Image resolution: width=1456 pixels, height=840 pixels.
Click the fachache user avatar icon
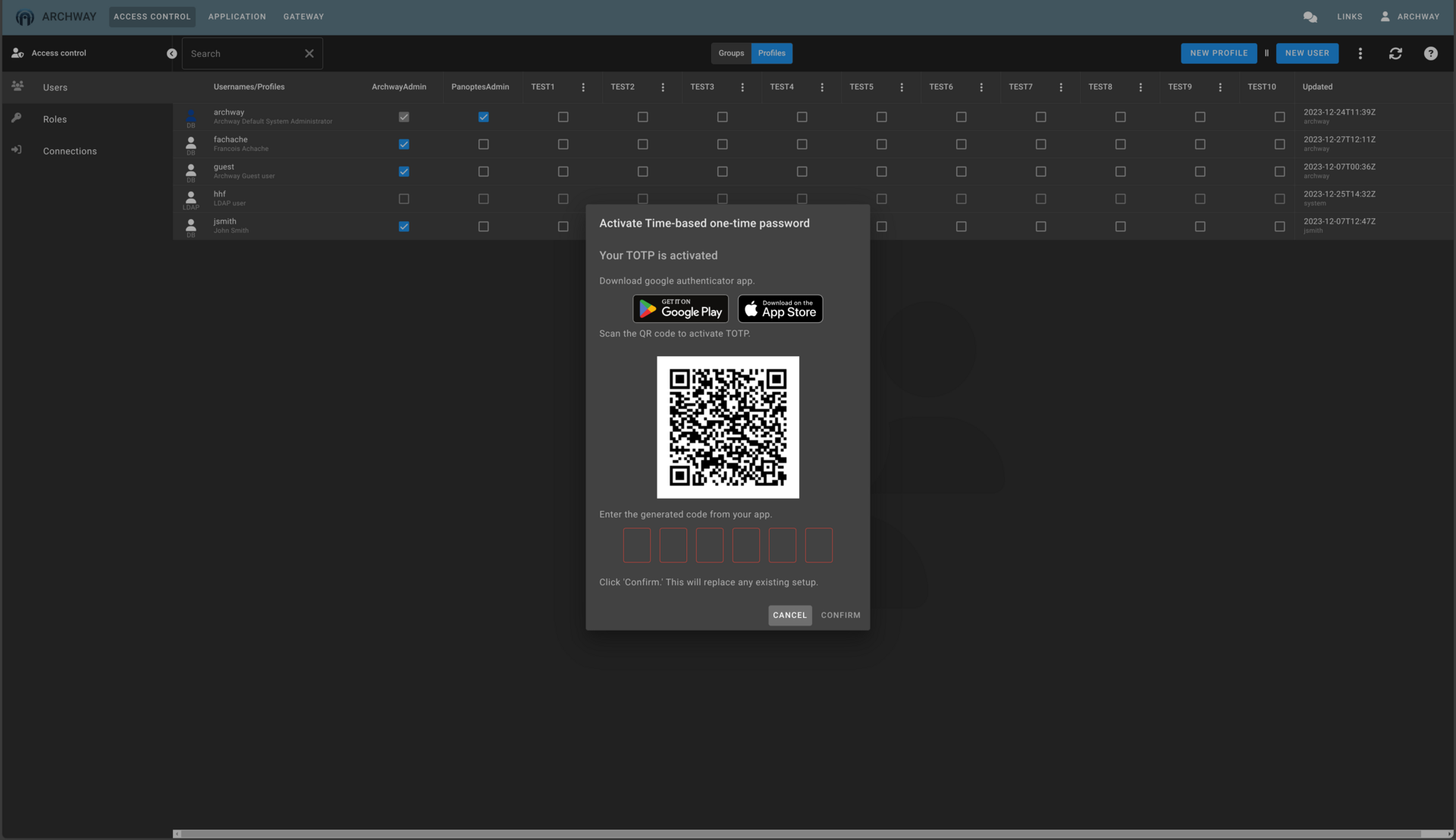tap(191, 143)
